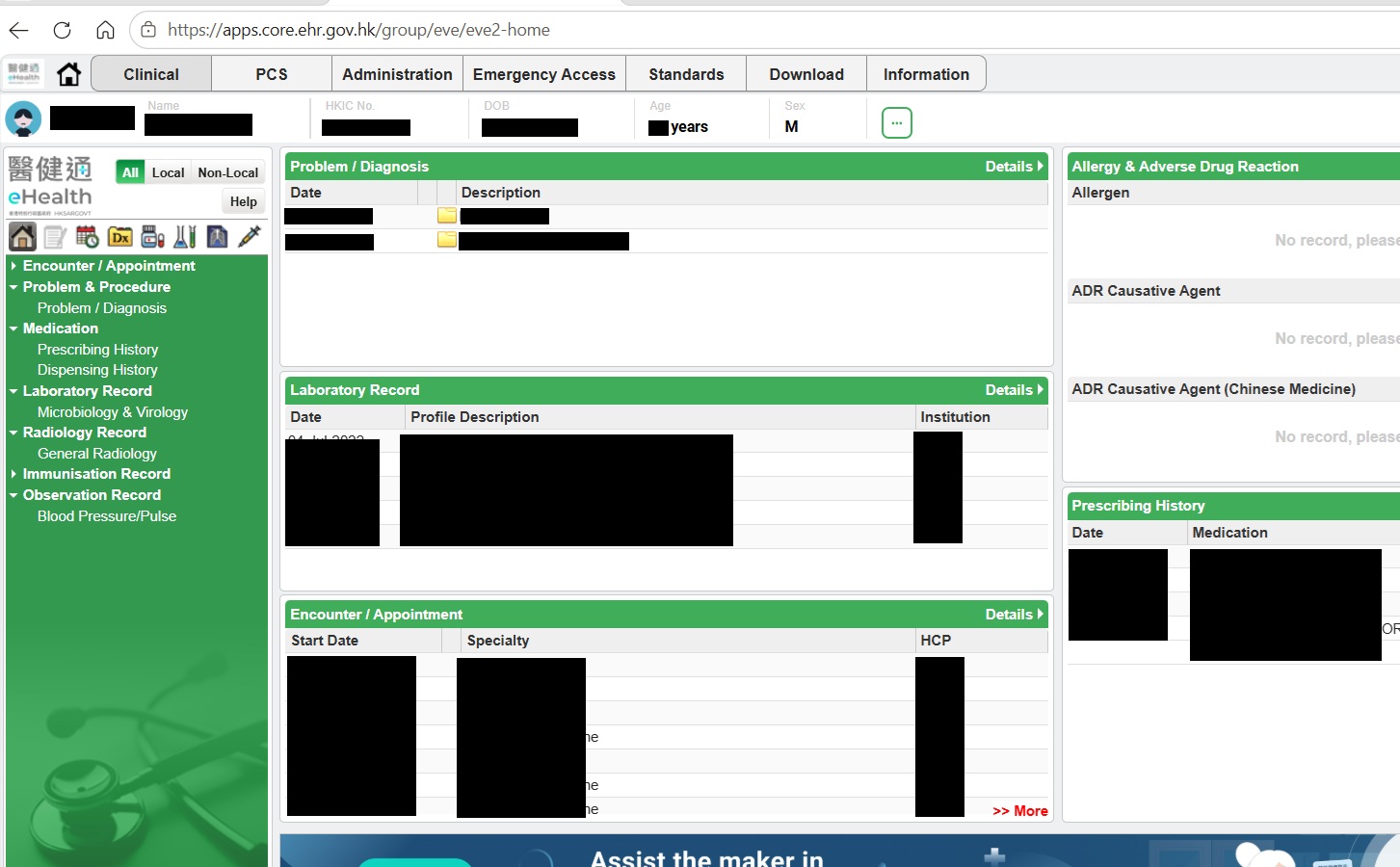Switch record filter to Local

point(168,172)
